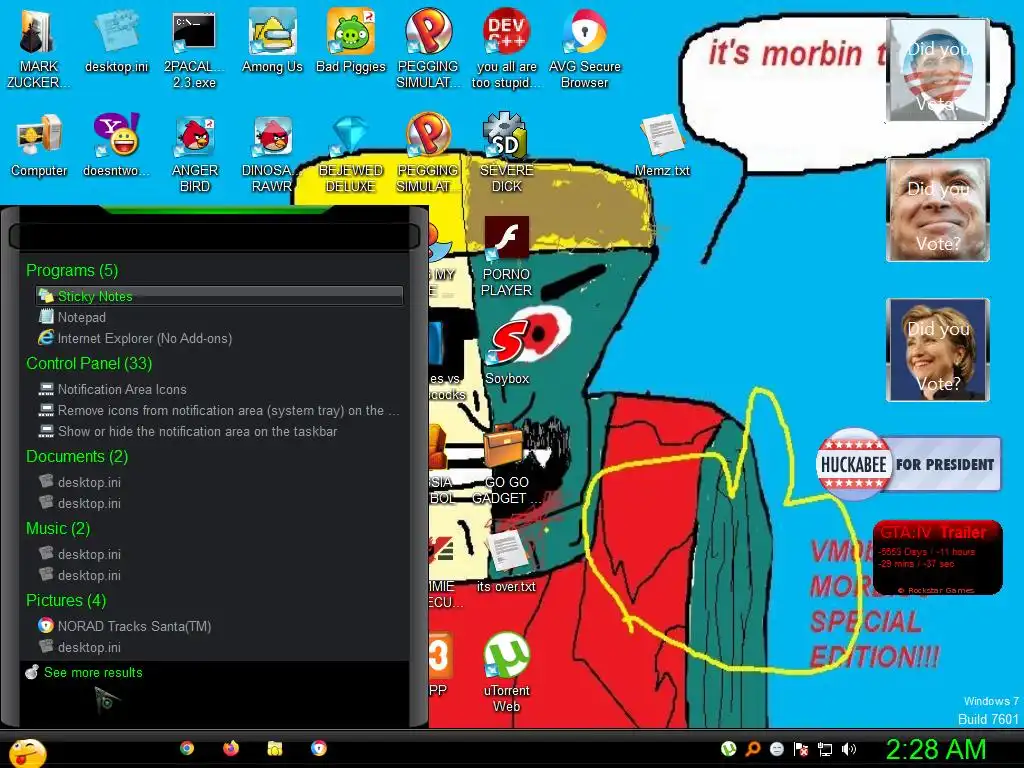Launch the Bad Piggies desktop icon
This screenshot has height=768, width=1024.
click(351, 40)
